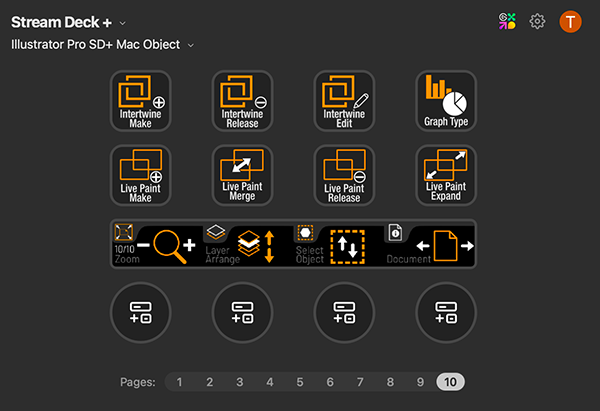Assign action to the first dial
This screenshot has height=411, width=600.
(140, 313)
